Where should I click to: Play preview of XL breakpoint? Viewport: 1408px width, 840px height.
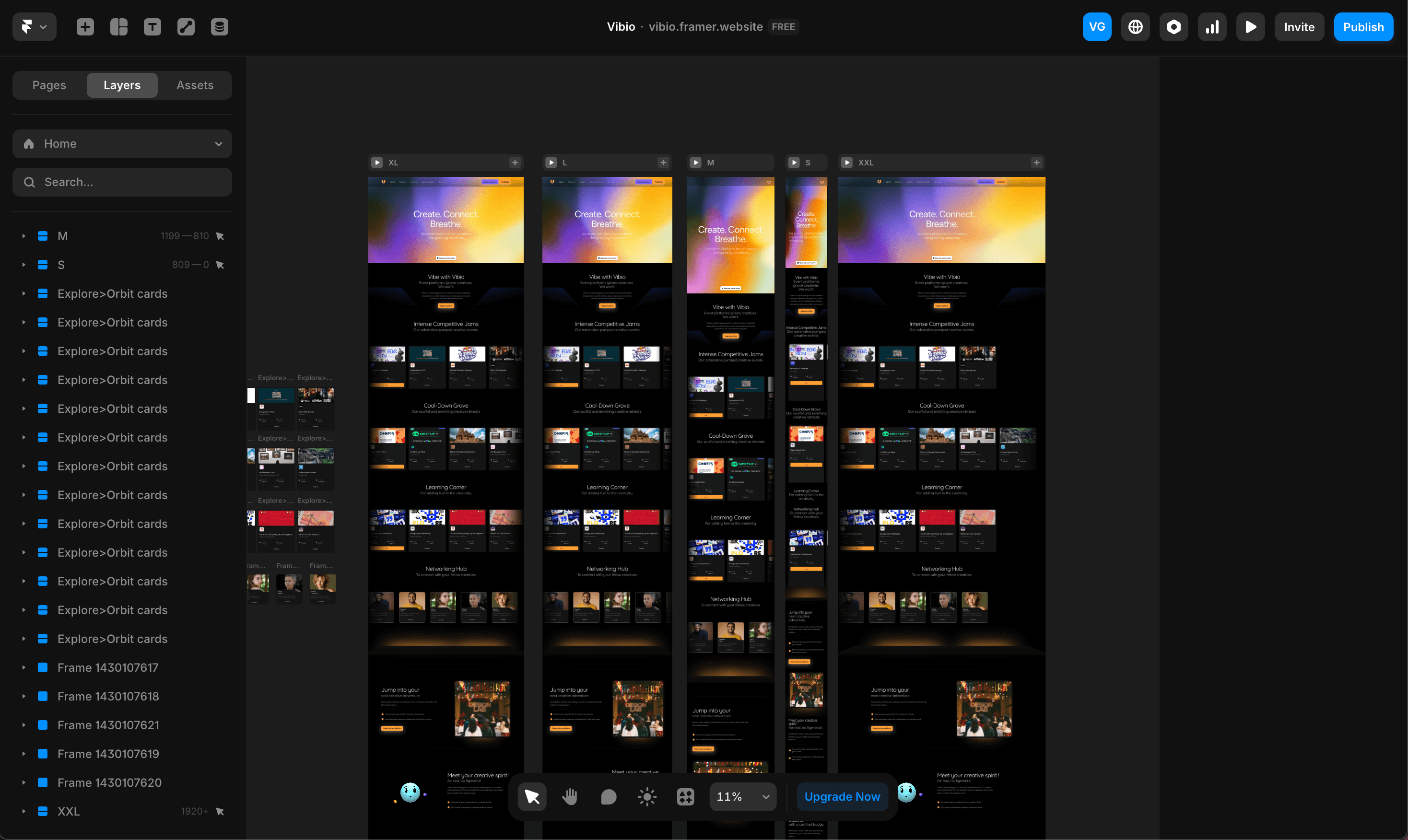(x=376, y=163)
